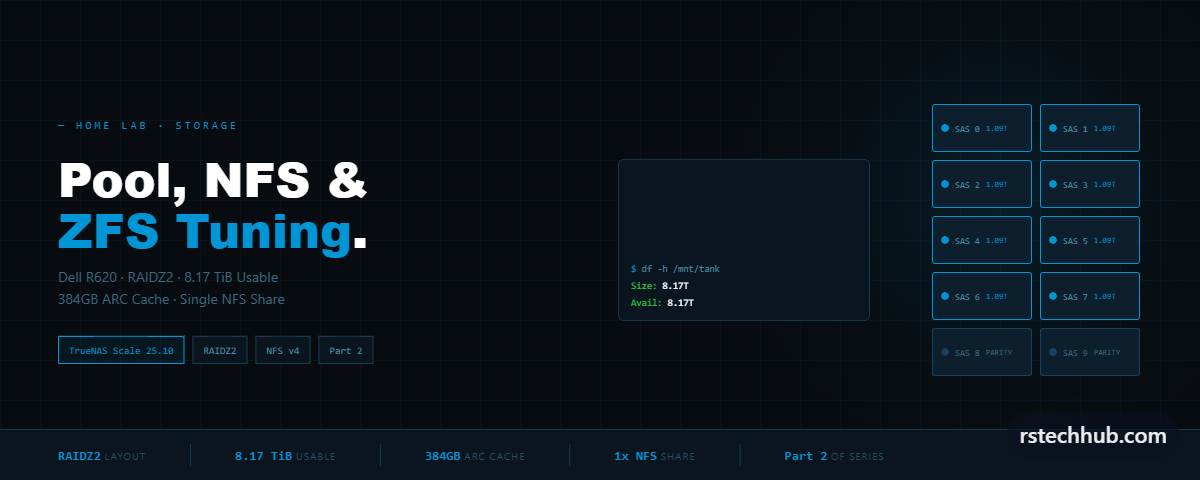Click 'Dell R620 · RAIDZ2 · 8.17 TiB Usable' line
1200x480 pixels.
[168, 277]
